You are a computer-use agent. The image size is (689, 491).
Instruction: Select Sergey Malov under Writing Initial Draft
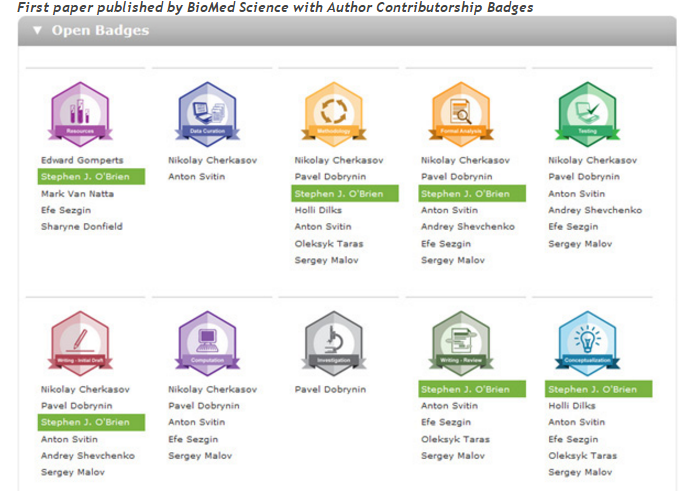[x=73, y=472]
